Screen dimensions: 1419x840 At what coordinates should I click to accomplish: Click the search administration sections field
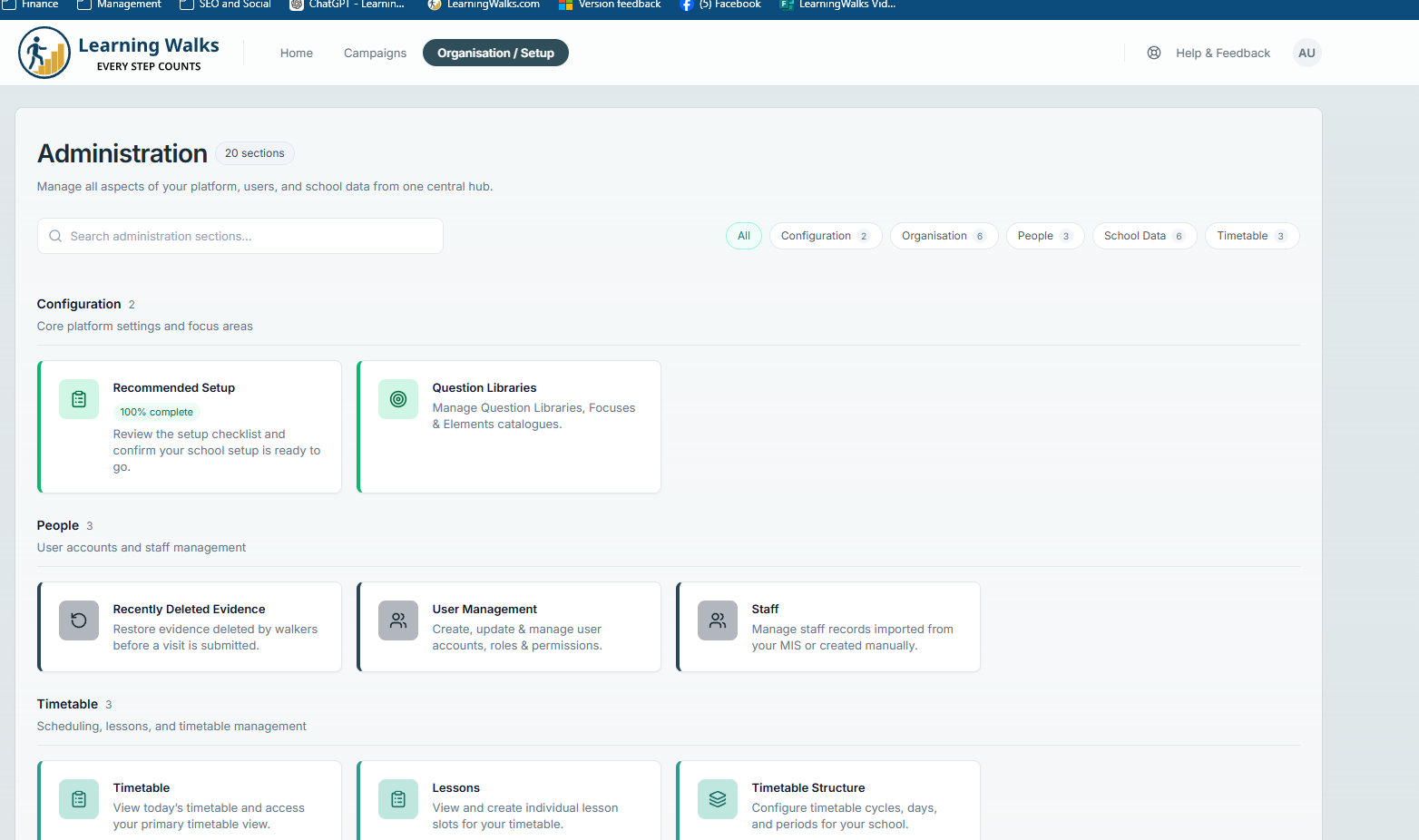click(240, 236)
